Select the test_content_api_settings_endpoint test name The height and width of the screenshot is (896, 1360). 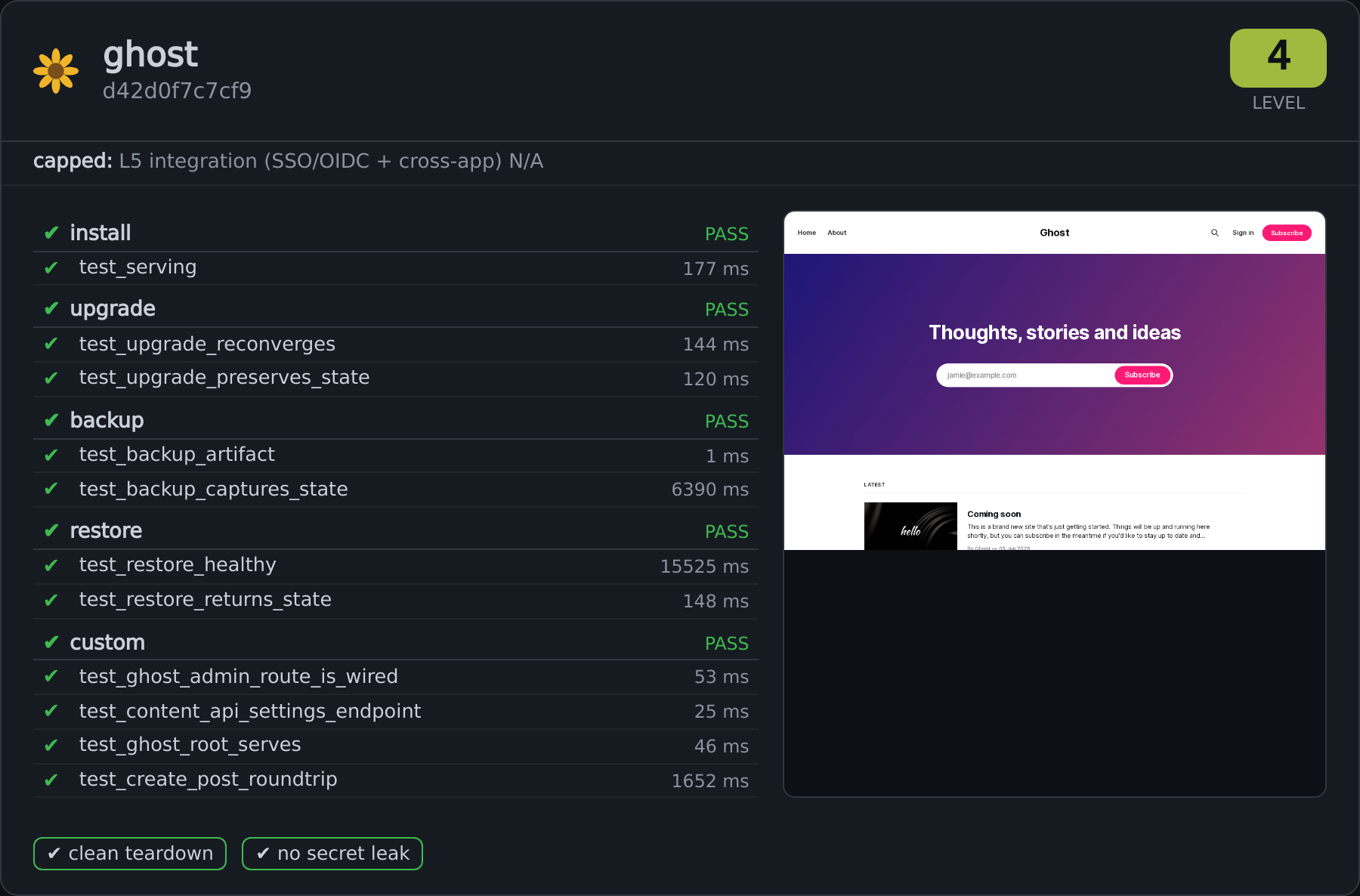(x=250, y=712)
